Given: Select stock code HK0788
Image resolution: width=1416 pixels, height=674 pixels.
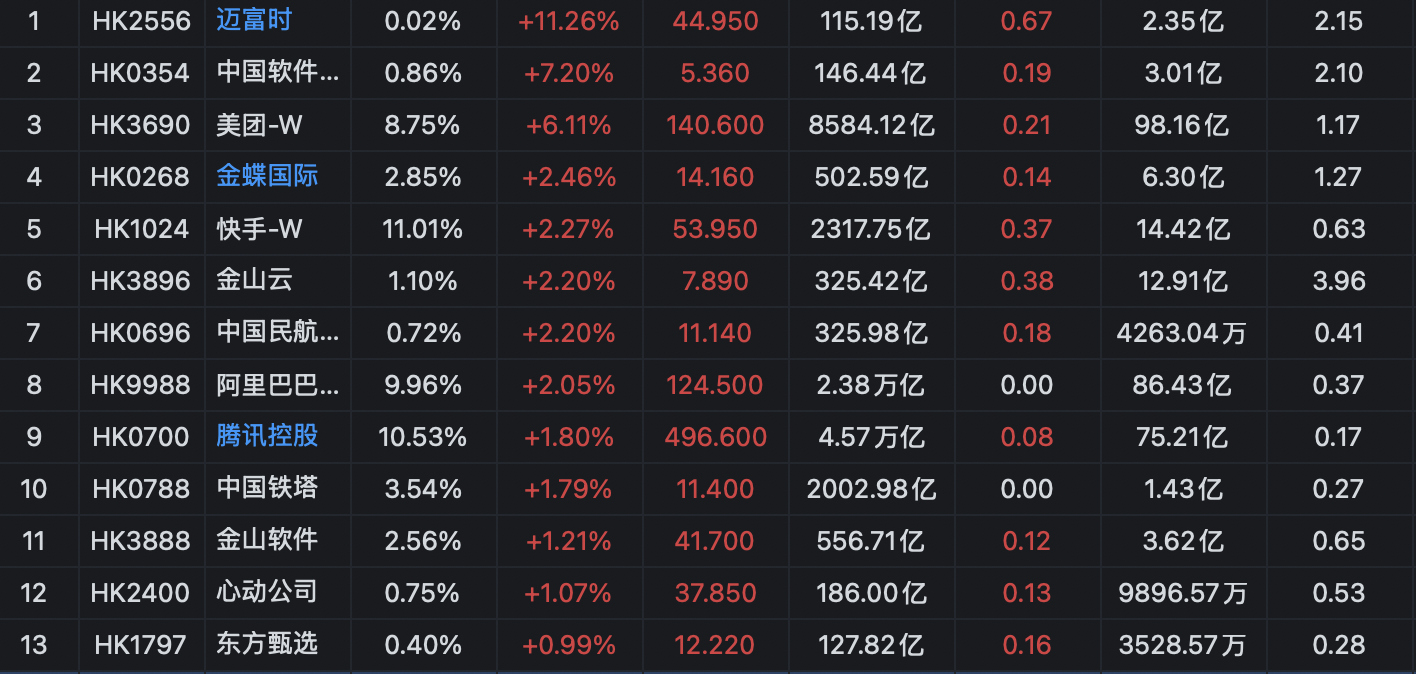Looking at the screenshot, I should tap(141, 489).
